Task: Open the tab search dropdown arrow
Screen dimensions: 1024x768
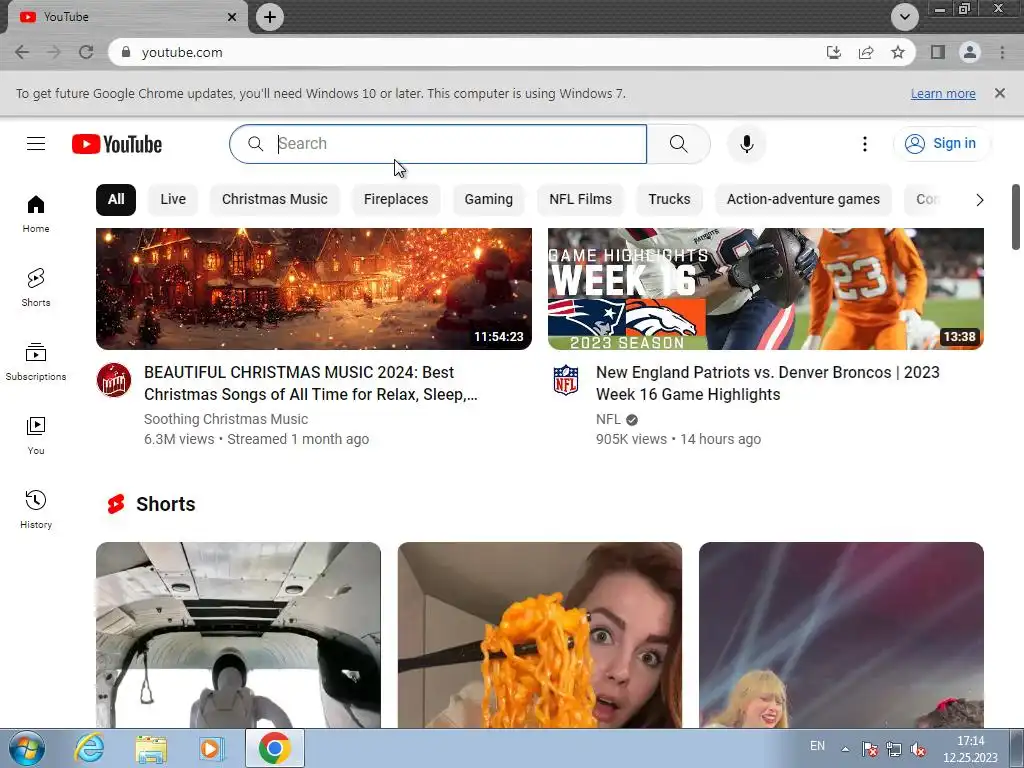Action: (x=904, y=17)
